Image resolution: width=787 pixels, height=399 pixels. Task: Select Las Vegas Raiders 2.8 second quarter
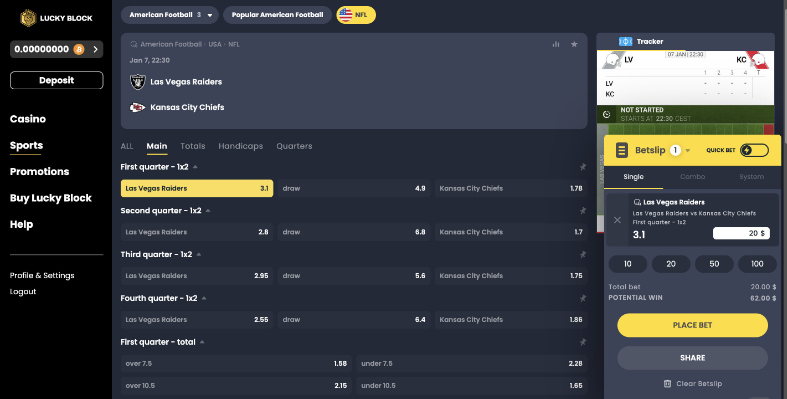(197, 232)
